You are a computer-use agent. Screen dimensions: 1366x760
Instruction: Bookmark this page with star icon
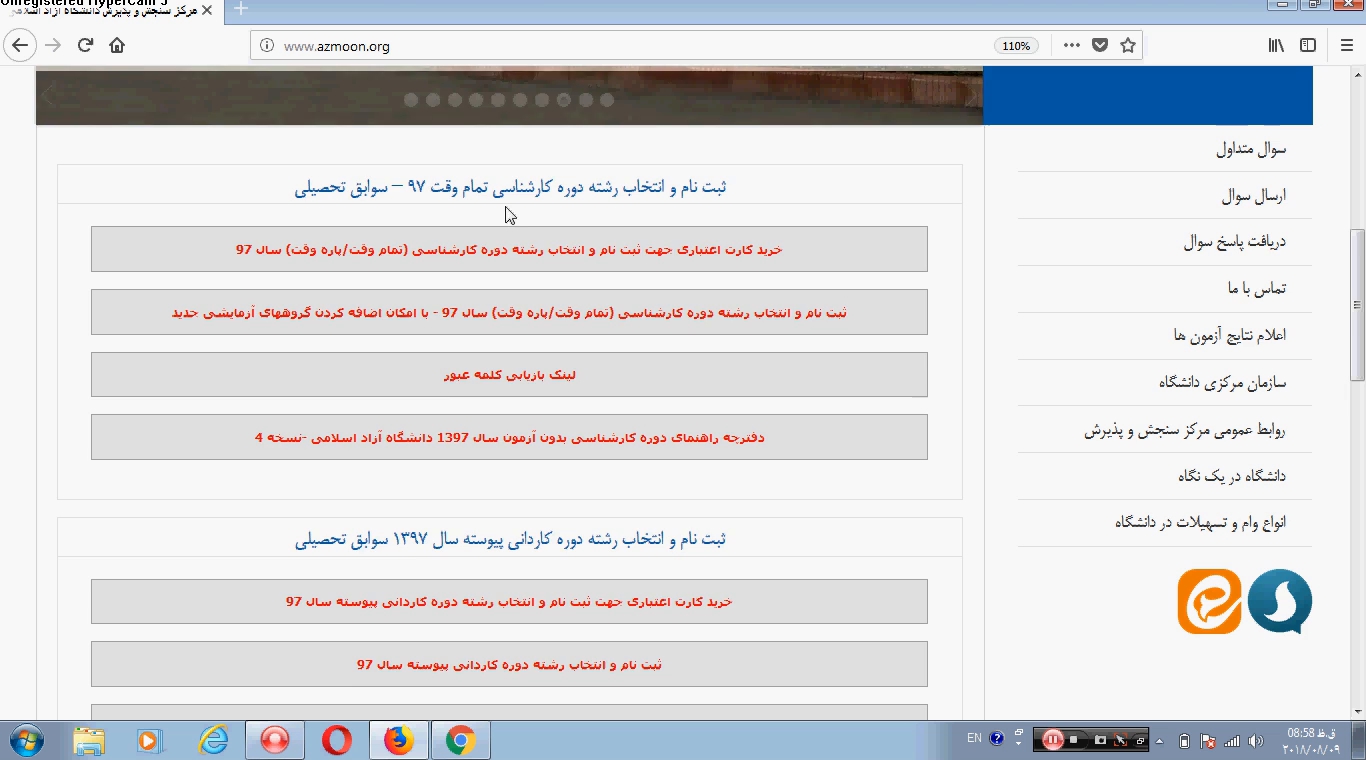pos(1128,45)
